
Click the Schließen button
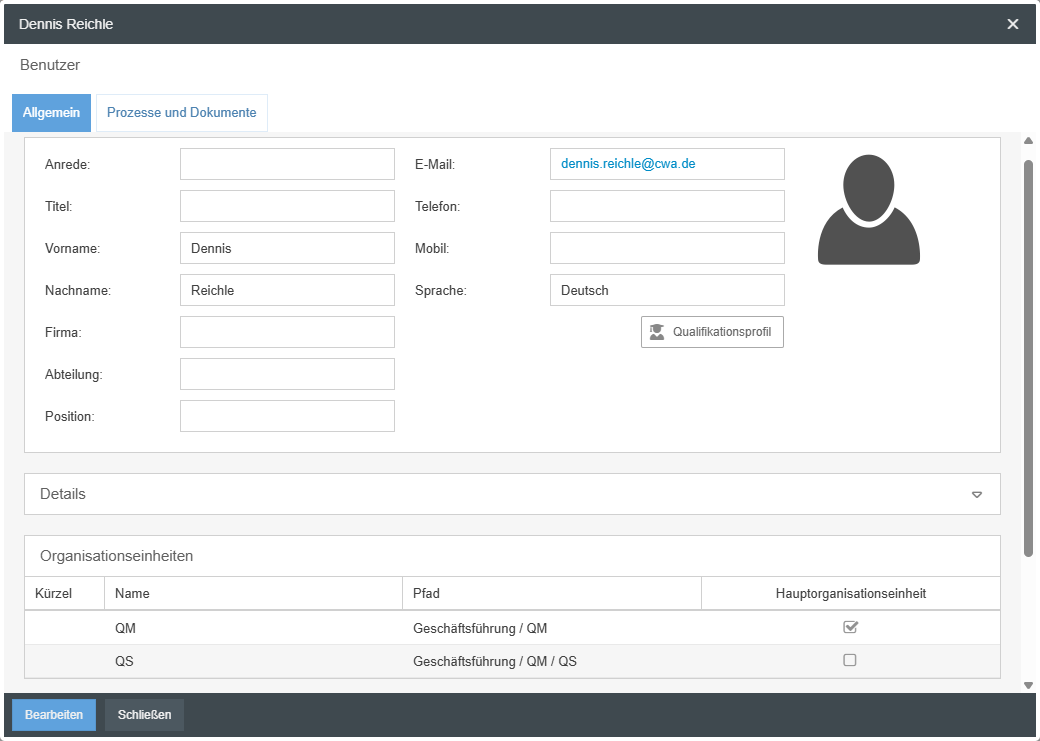144,714
